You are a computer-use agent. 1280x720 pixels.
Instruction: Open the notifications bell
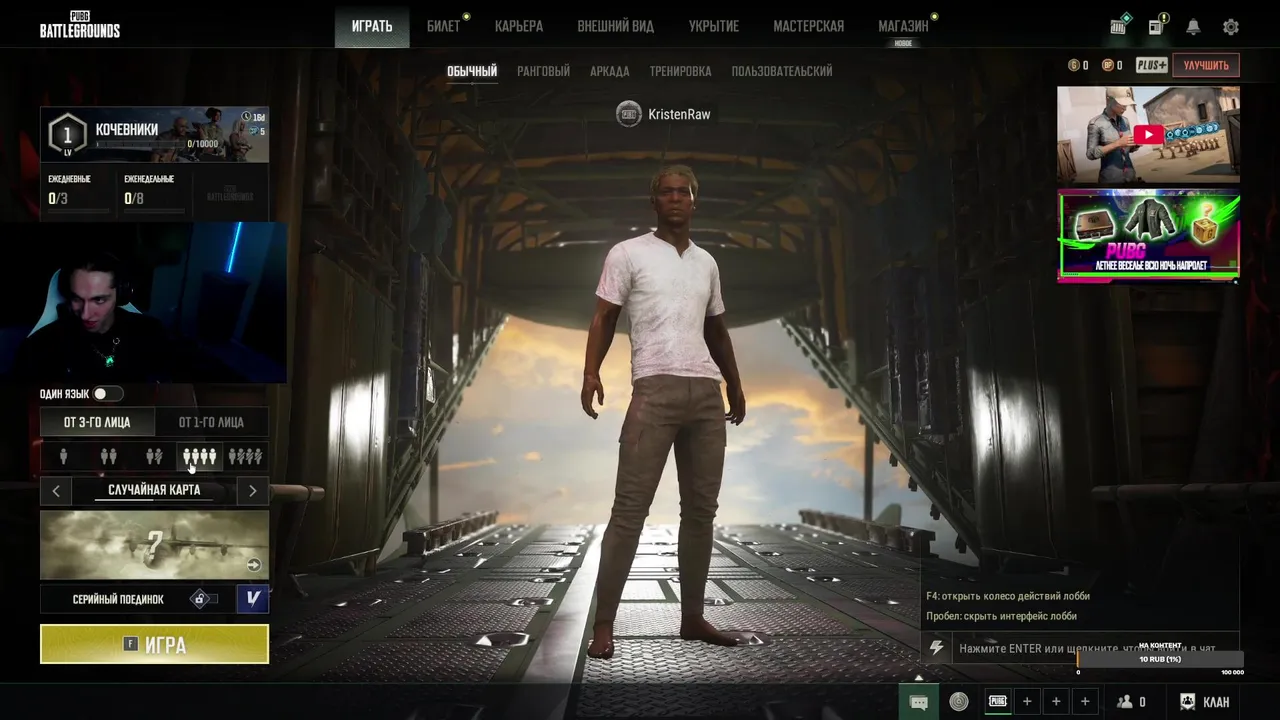(1193, 27)
